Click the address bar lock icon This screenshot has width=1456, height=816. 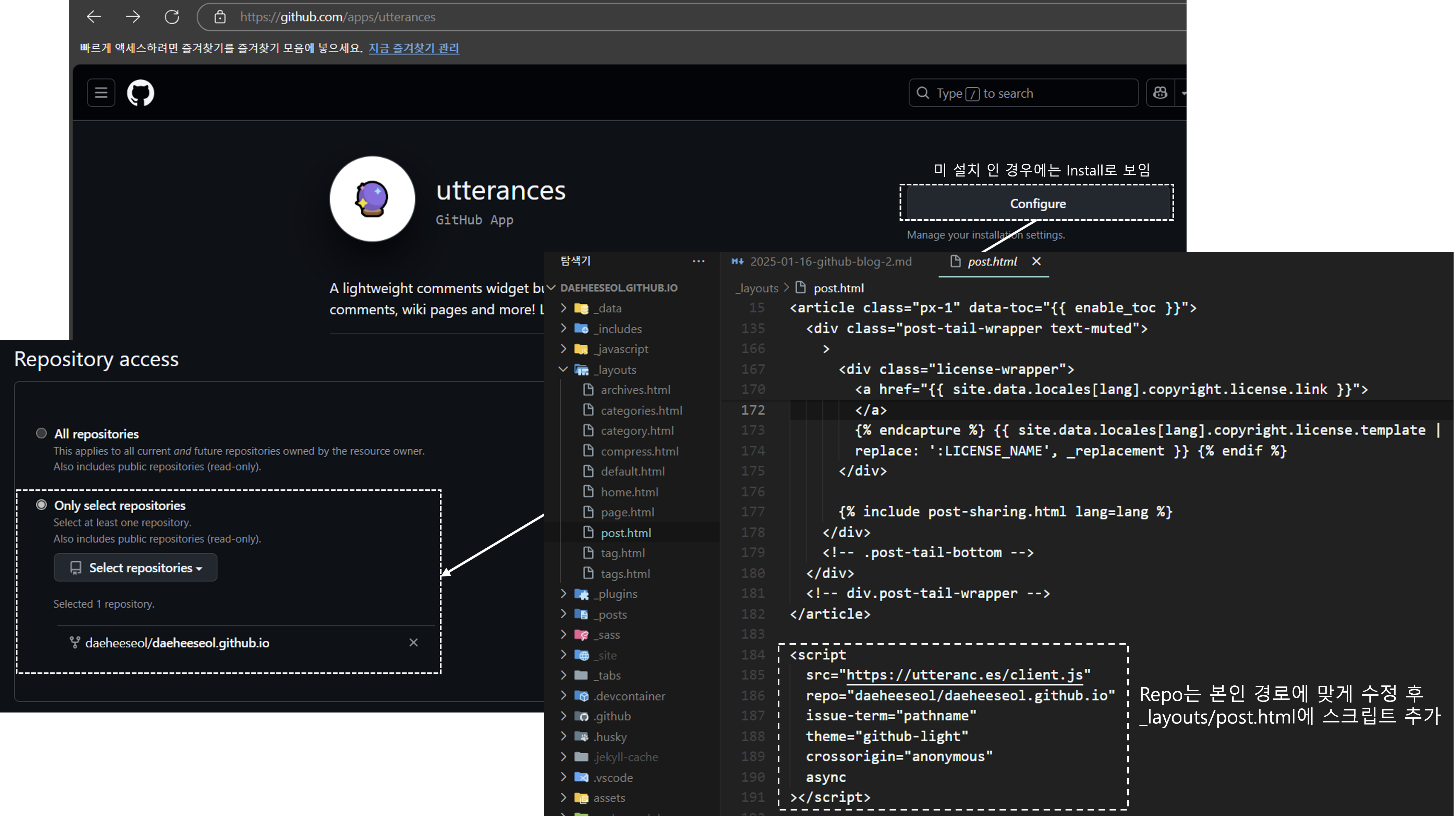click(x=220, y=17)
